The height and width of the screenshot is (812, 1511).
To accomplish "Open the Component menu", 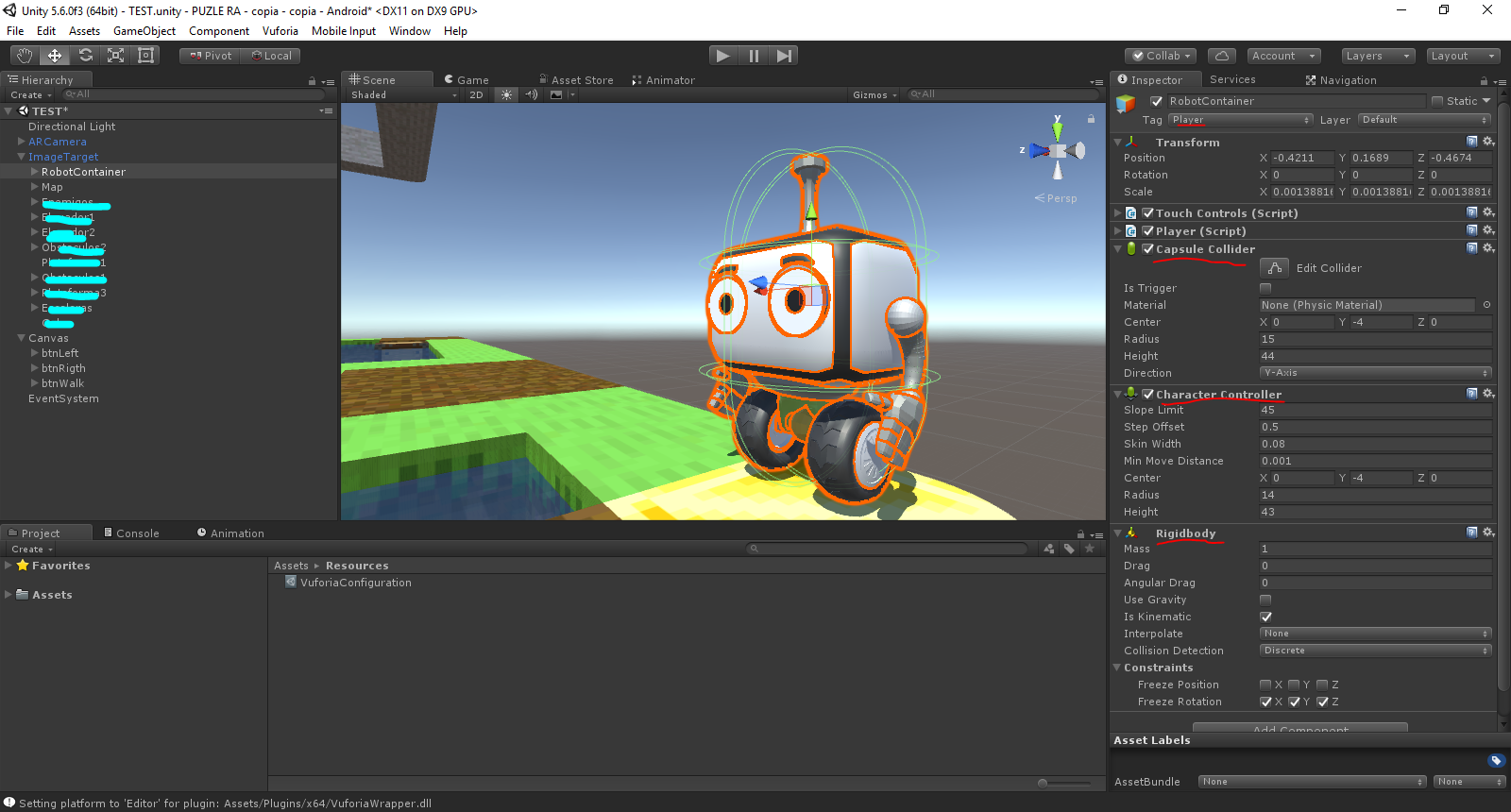I will click(x=219, y=31).
